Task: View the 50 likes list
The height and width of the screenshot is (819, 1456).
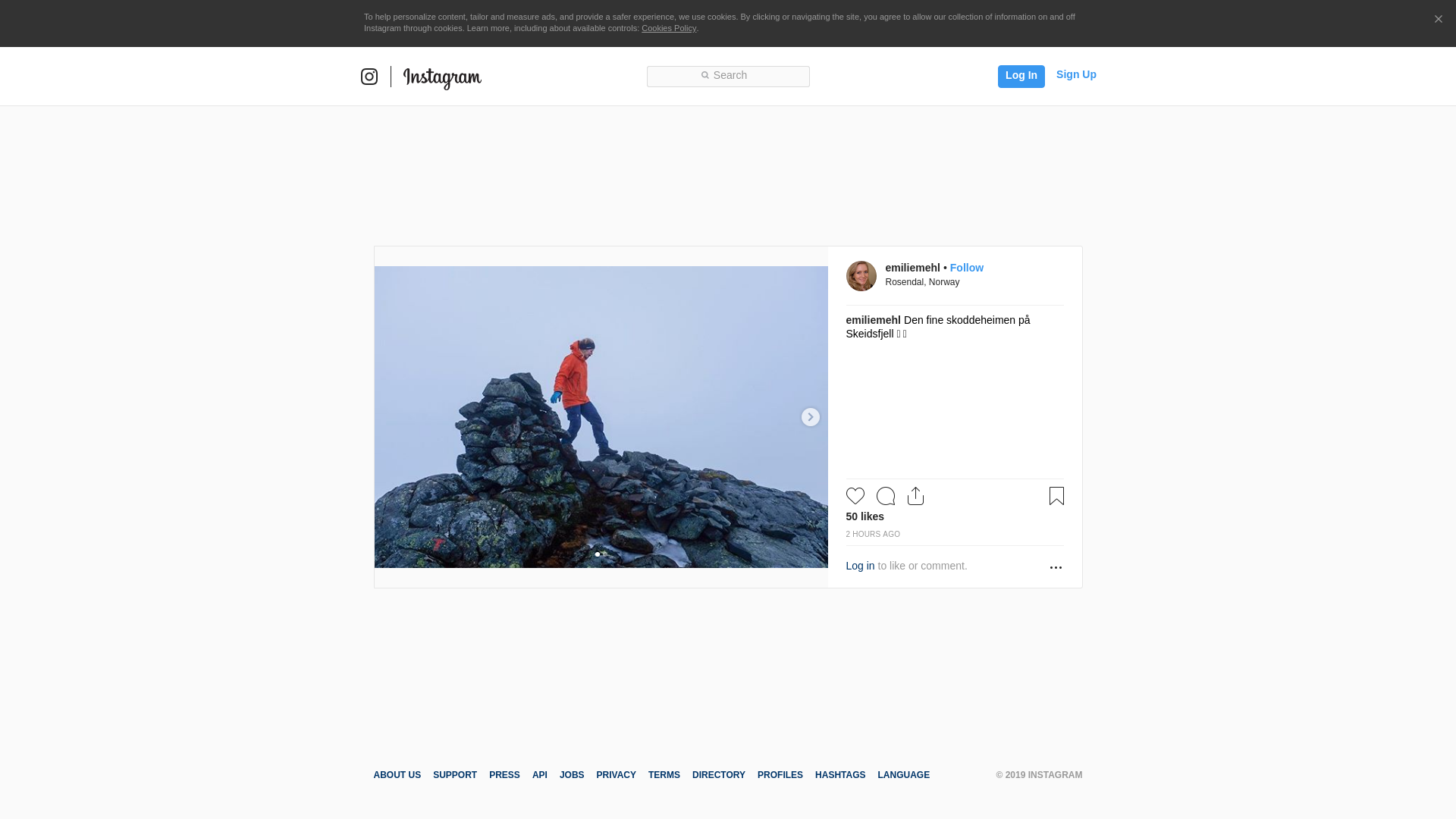Action: click(x=864, y=516)
